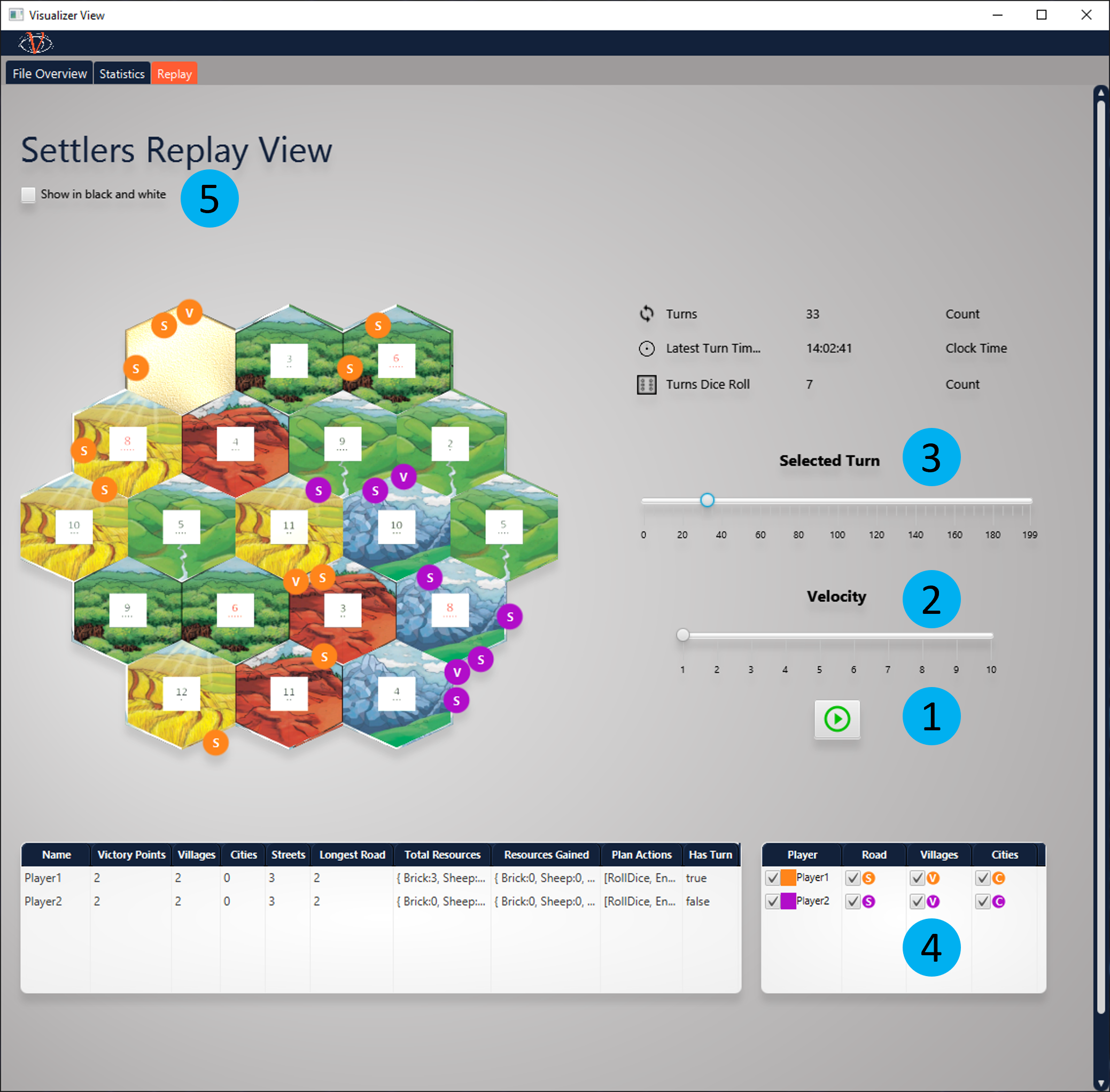Click the vertical scrollbar up arrow

point(1100,92)
